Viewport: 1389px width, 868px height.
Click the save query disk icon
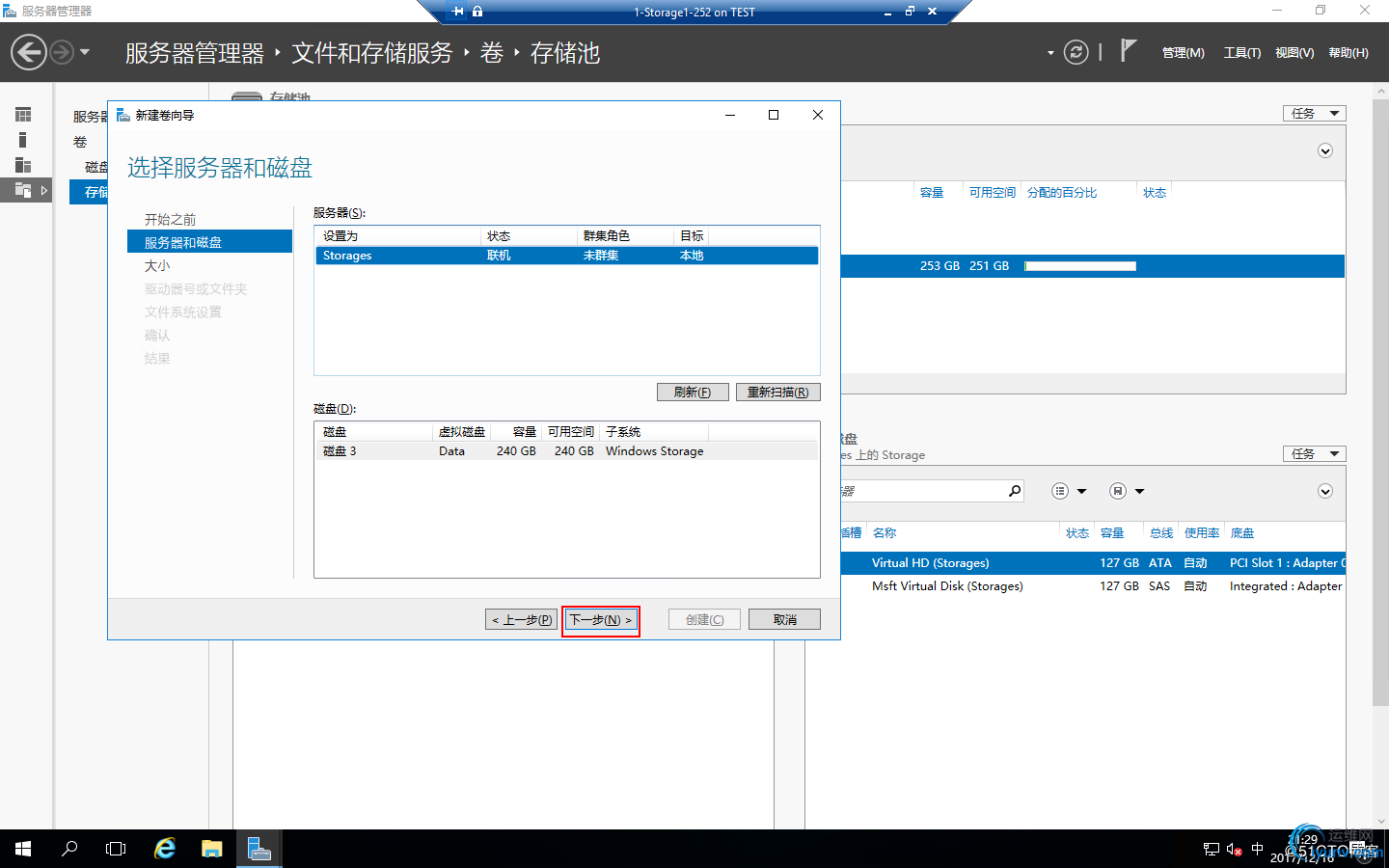pyautogui.click(x=1118, y=491)
